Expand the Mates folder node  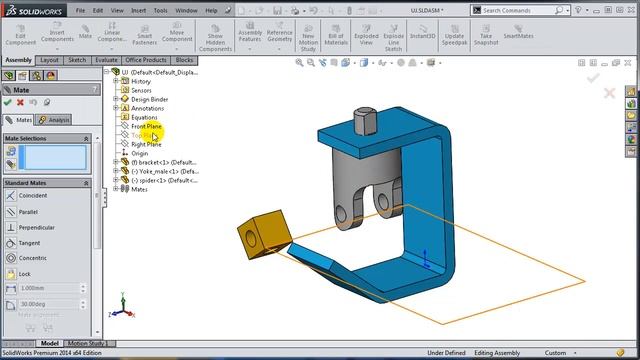coord(116,189)
